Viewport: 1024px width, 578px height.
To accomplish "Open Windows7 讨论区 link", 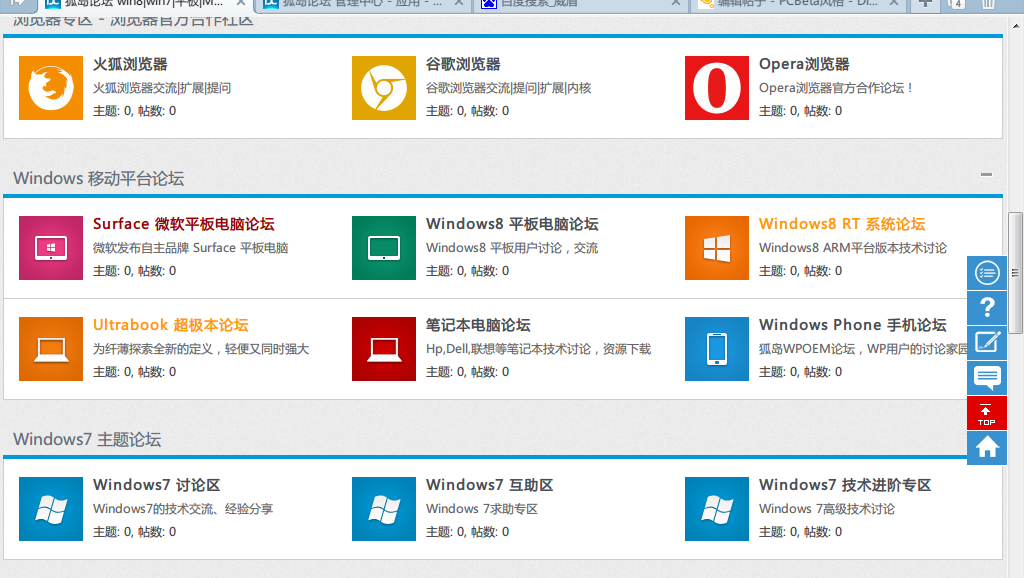I will [157, 485].
